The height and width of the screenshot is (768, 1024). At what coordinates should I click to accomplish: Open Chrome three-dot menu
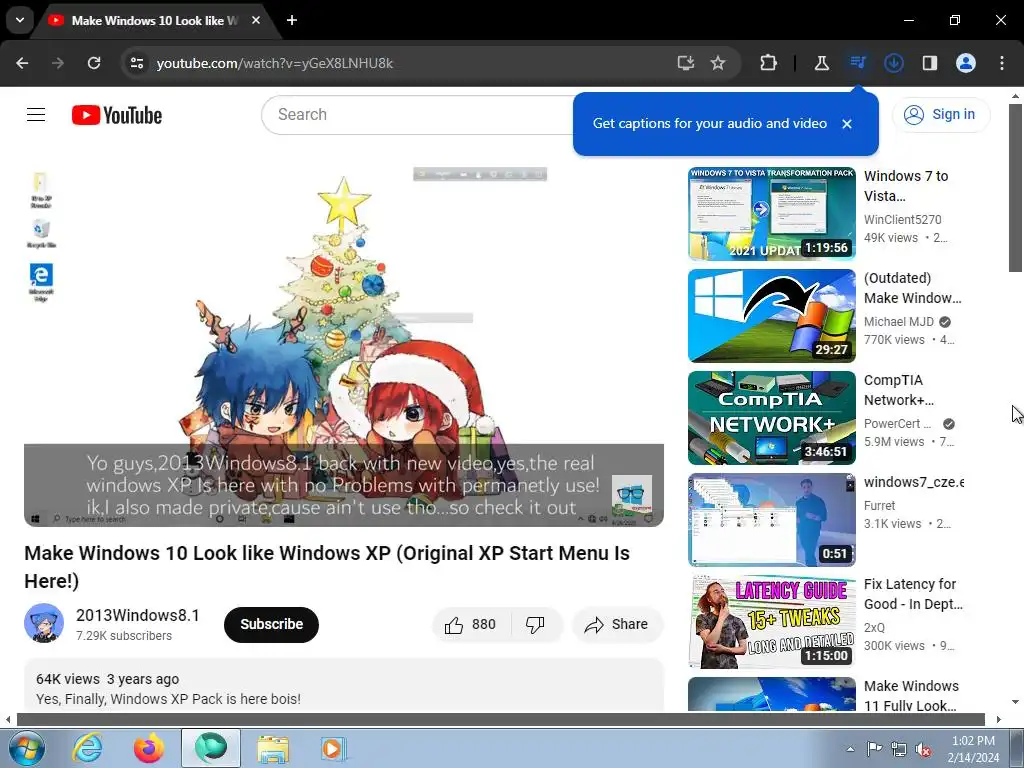click(x=1002, y=63)
